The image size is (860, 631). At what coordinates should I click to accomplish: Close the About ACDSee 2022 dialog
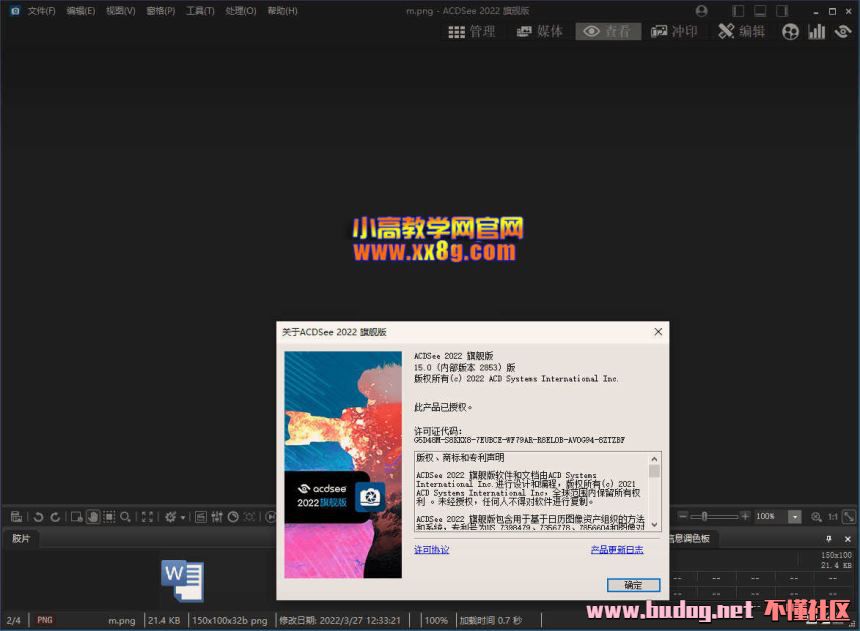658,331
